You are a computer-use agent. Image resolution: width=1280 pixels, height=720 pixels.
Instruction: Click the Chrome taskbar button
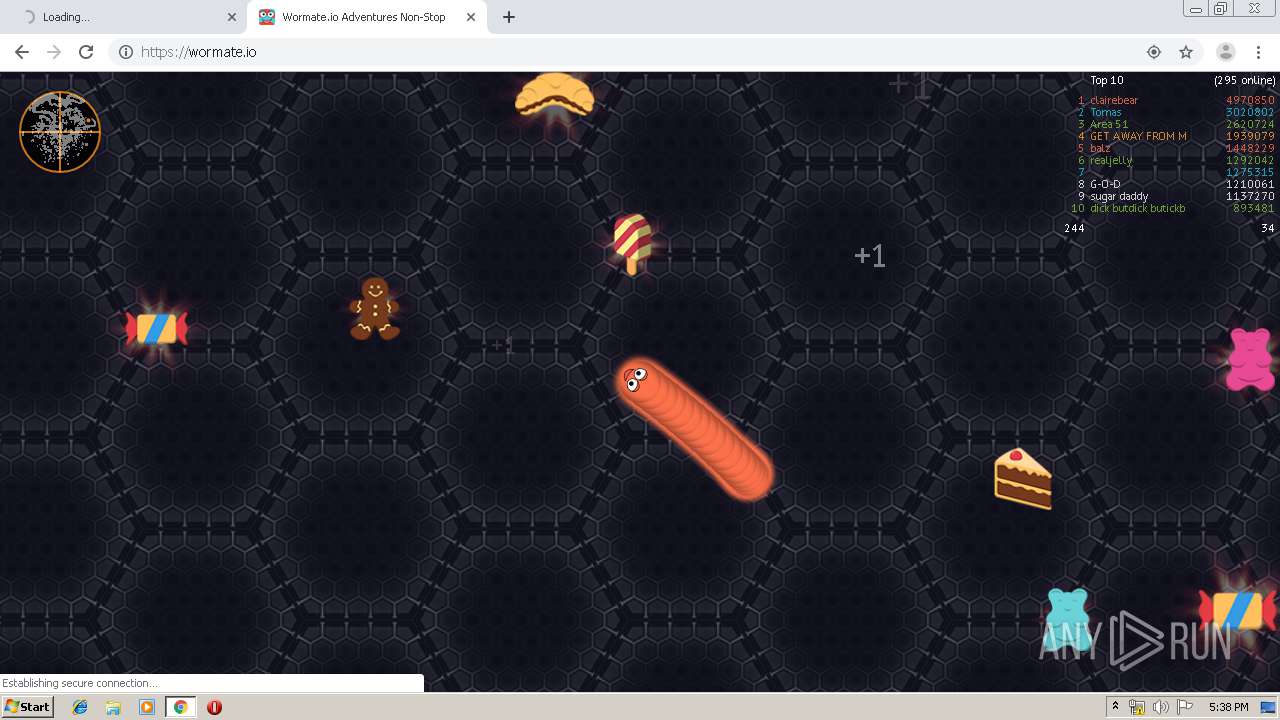180,707
